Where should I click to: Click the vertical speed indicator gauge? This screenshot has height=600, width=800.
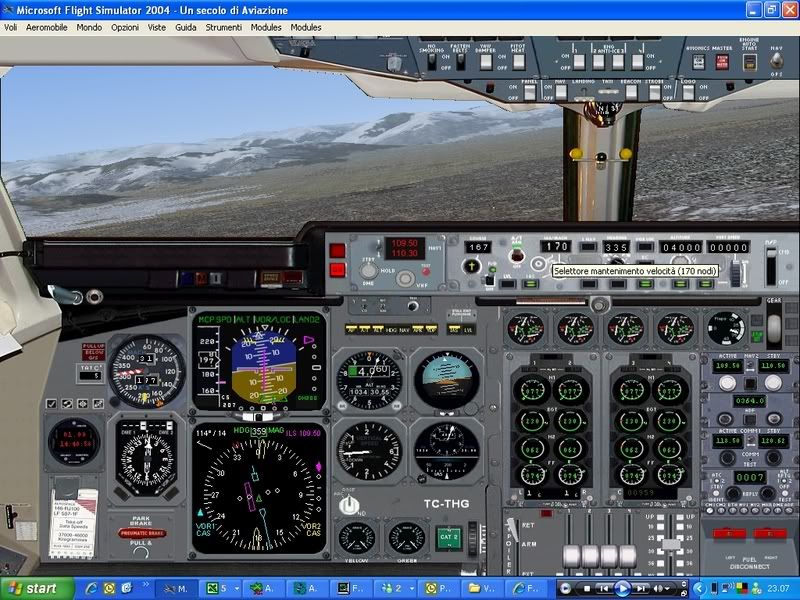(369, 451)
